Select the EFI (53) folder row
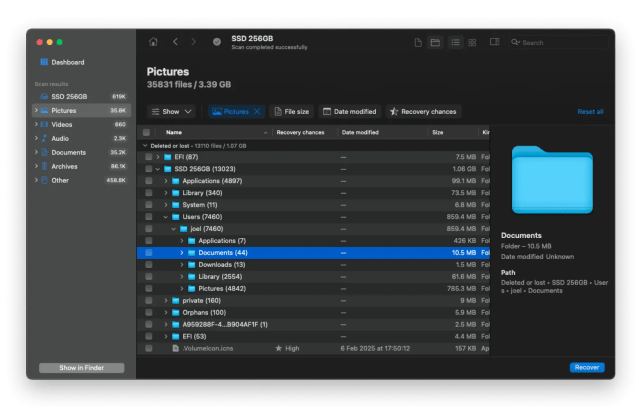 point(313,336)
